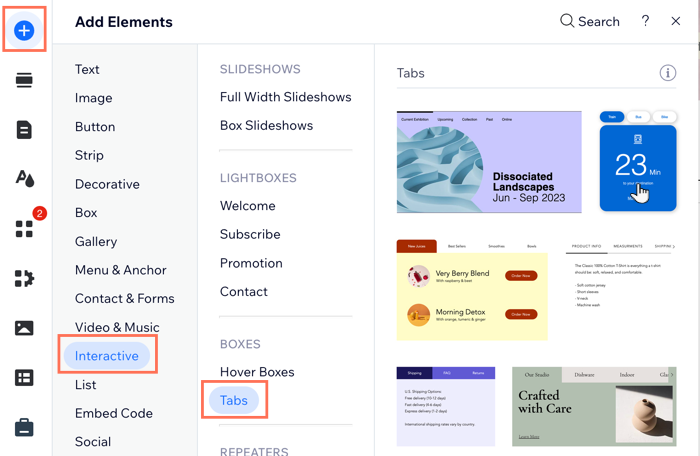Viewport: 700px width, 456px height.
Task: Open Add Apps icon with red badge
Action: tap(25, 229)
